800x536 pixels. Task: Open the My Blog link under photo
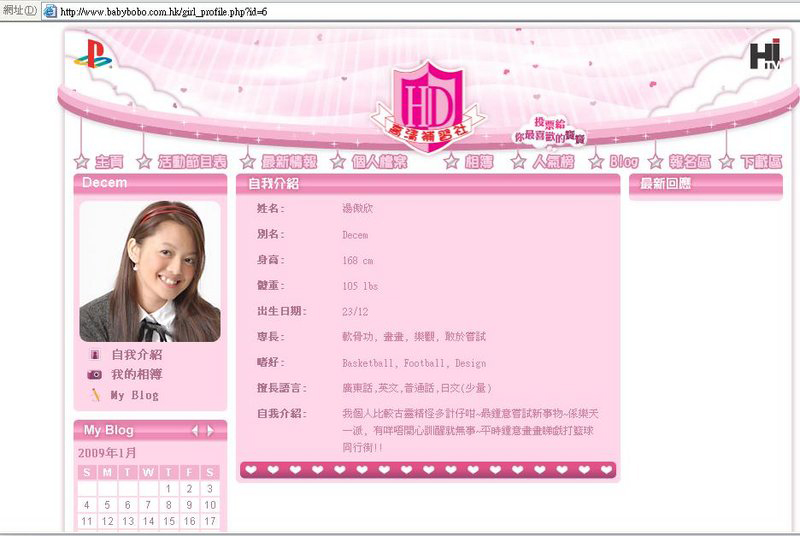[x=134, y=395]
